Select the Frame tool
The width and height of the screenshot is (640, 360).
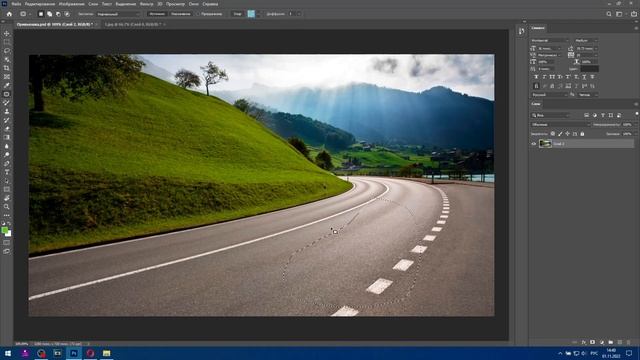[7, 76]
